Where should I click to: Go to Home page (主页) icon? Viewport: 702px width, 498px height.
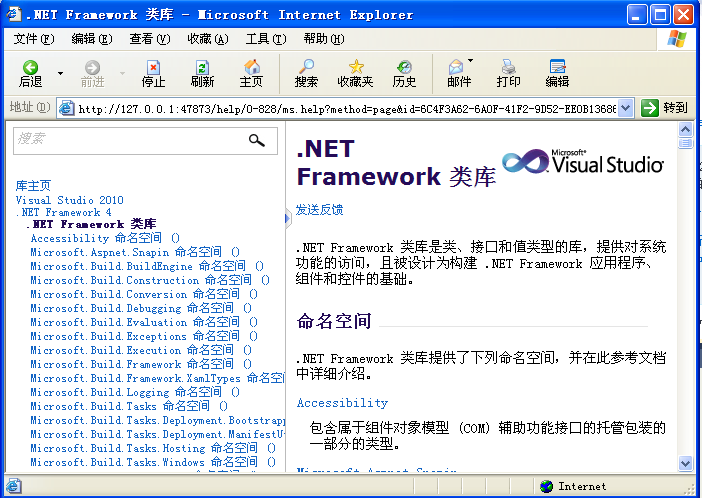point(252,67)
